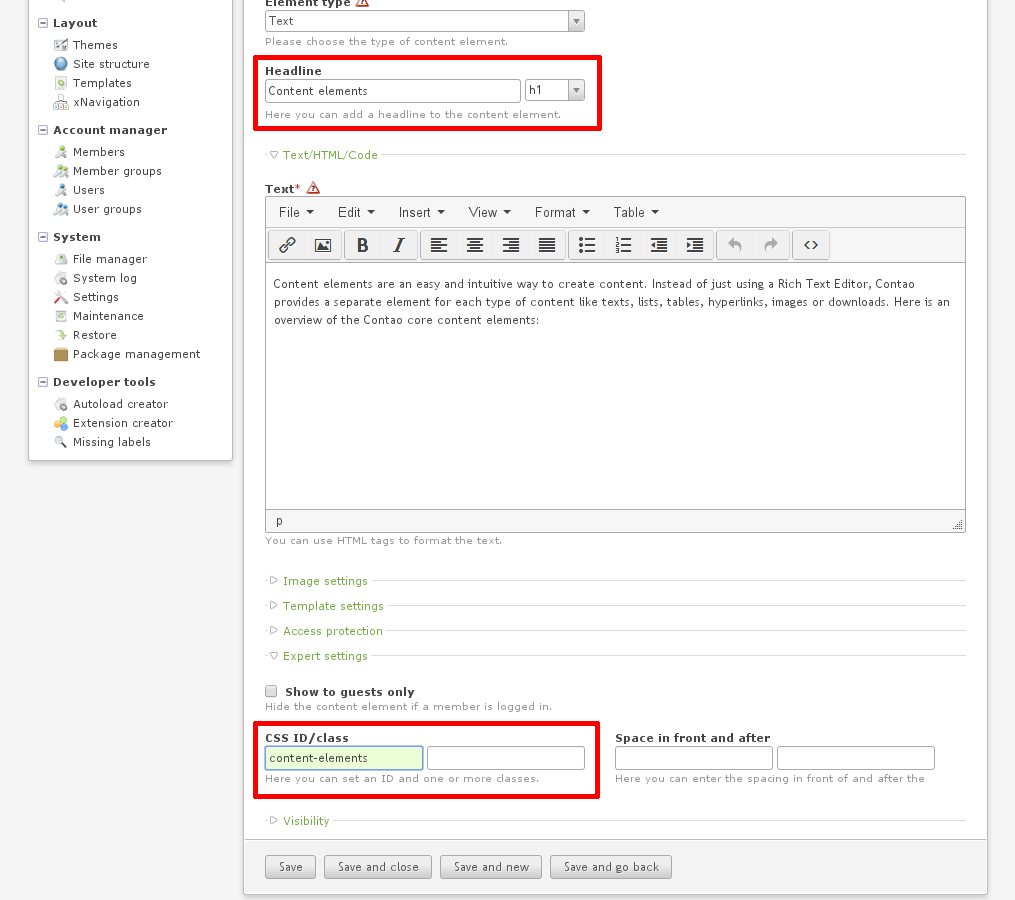Insert a numbered list in editor
The image size is (1015, 900).
coord(623,245)
